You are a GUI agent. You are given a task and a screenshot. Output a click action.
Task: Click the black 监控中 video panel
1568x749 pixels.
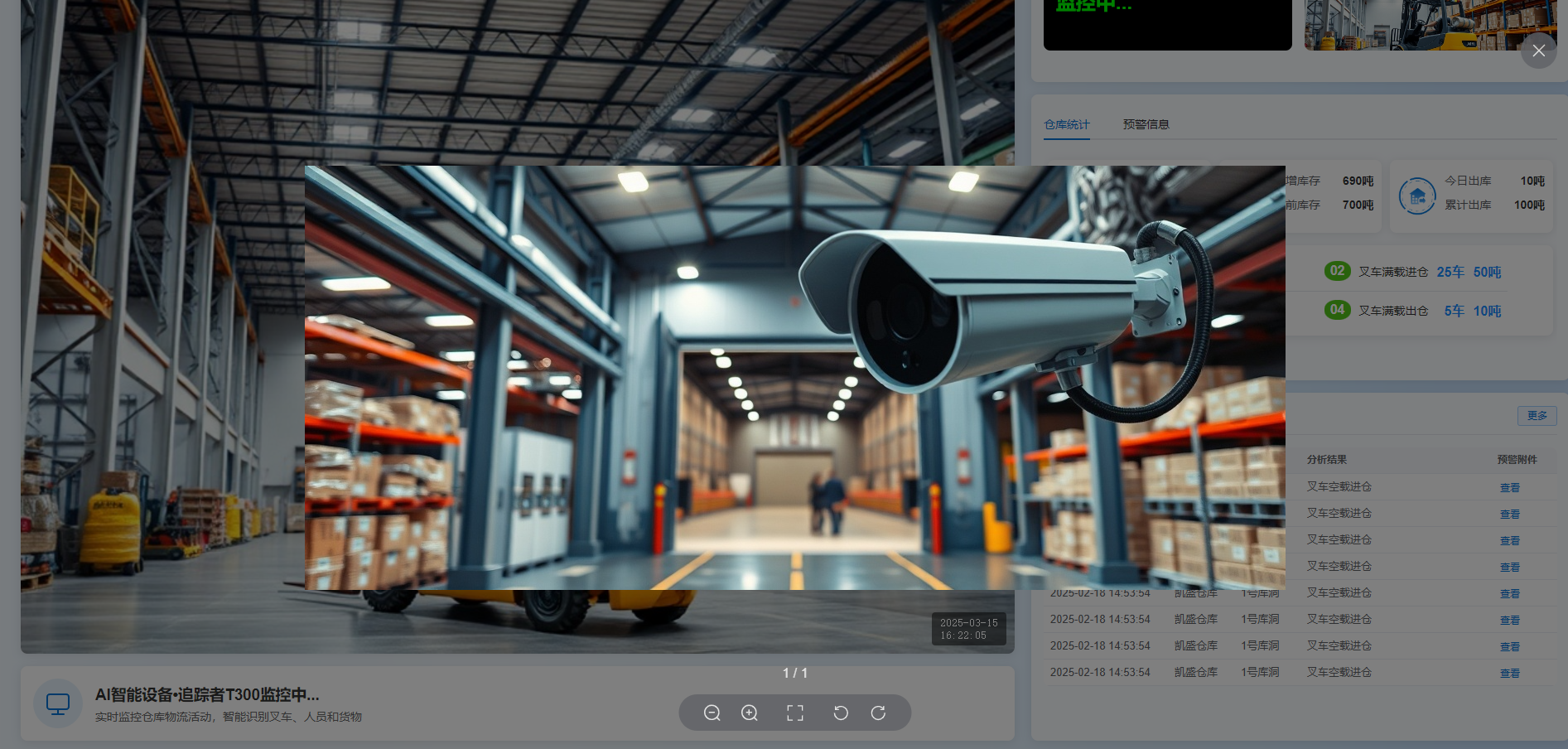[1168, 25]
